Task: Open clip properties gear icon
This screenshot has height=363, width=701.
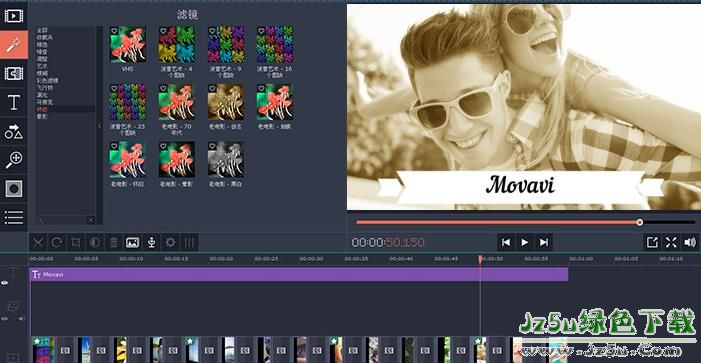Action: [x=170, y=242]
